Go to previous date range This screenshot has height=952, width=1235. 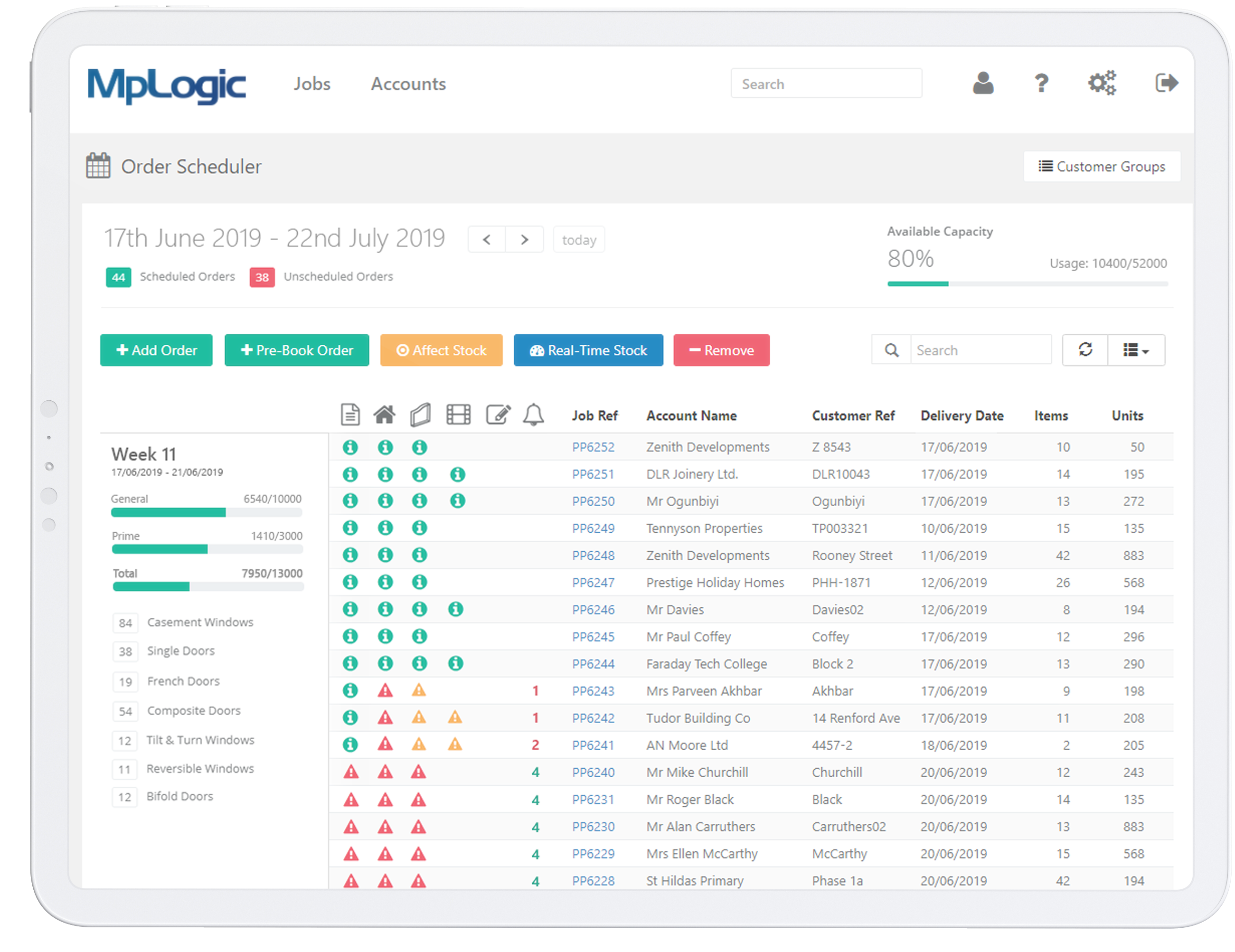[x=487, y=240]
